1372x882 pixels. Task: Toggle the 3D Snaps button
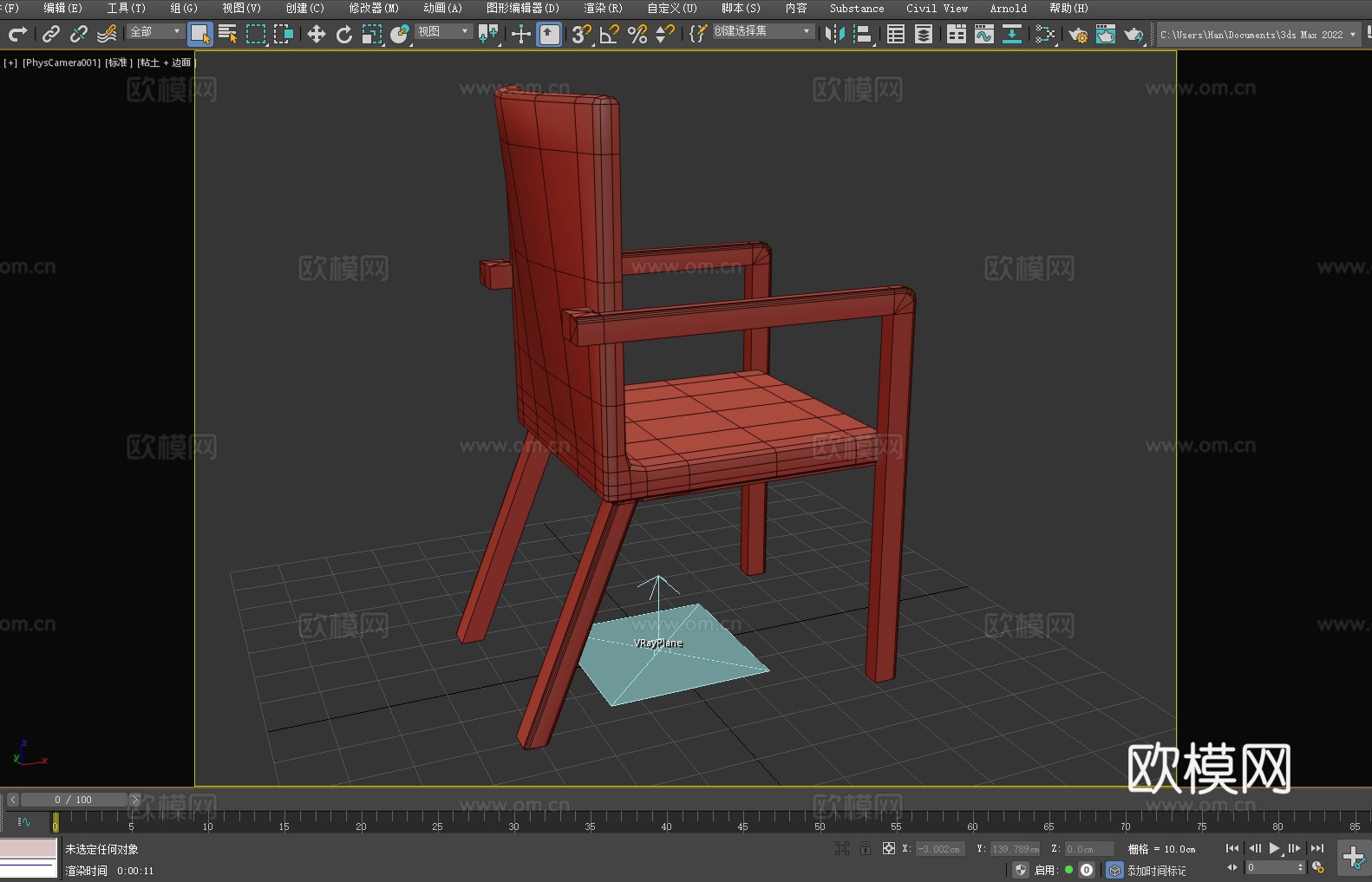[582, 34]
